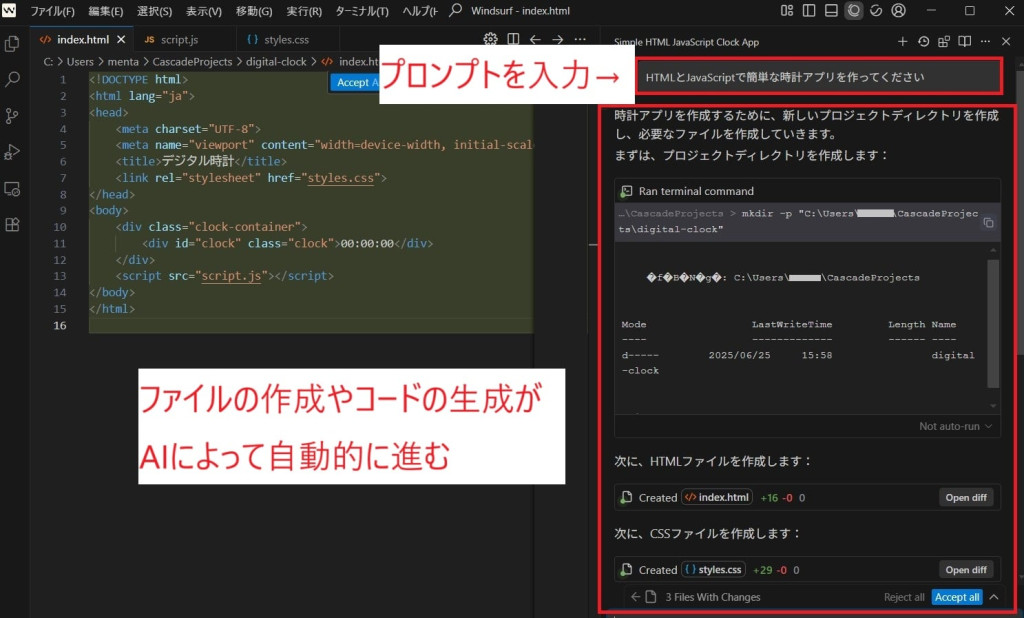
Task: Open the 実行(R) menu
Action: click(304, 10)
